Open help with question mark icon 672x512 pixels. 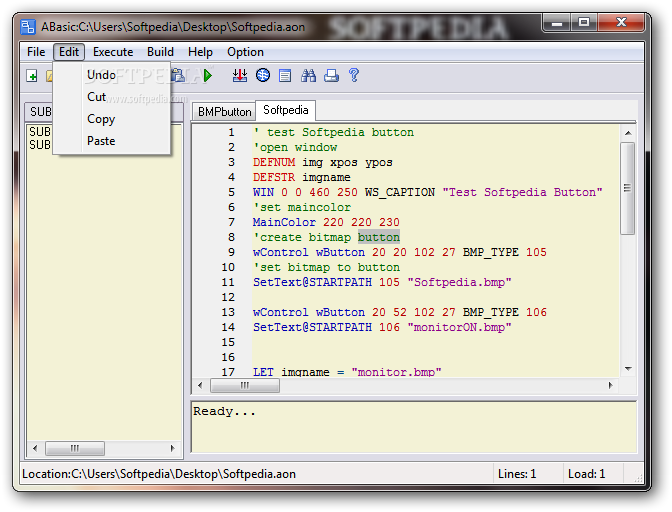(353, 76)
